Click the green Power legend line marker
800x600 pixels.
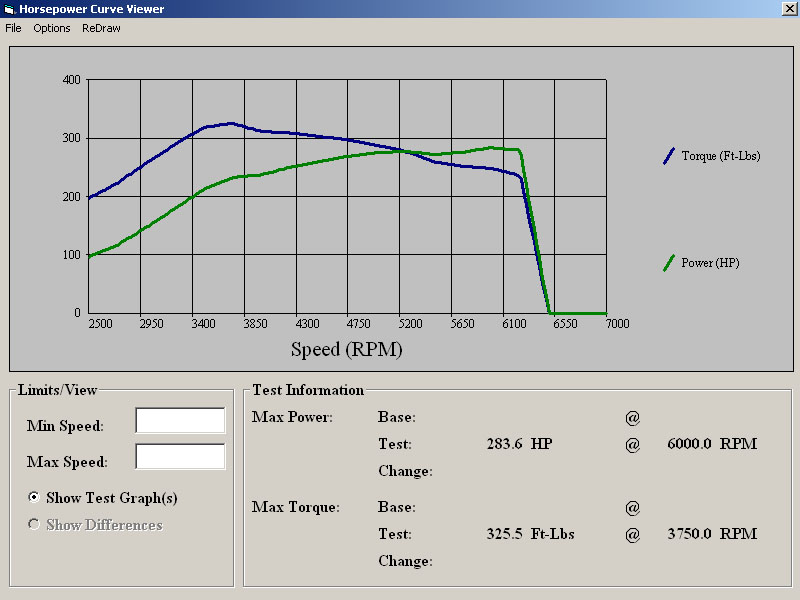click(x=668, y=263)
